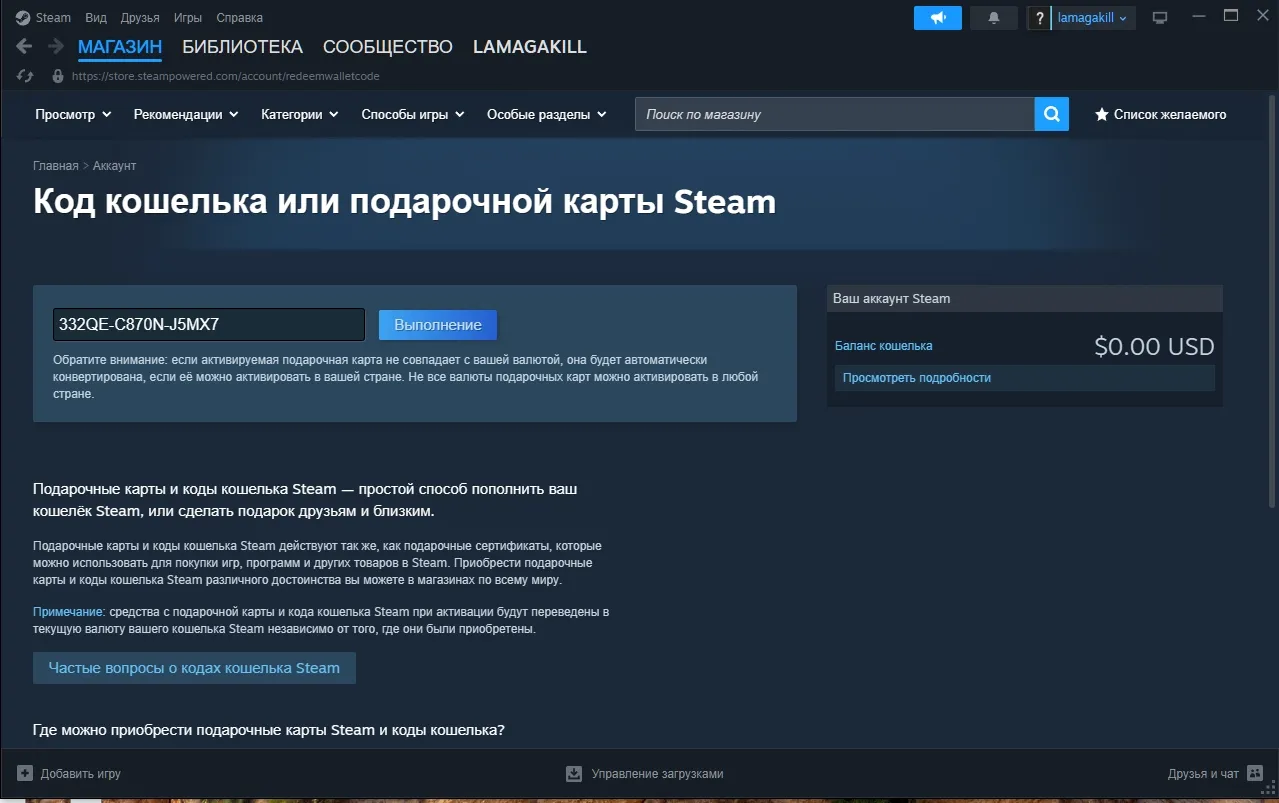Click the question mark avatar icon

coord(1040,18)
